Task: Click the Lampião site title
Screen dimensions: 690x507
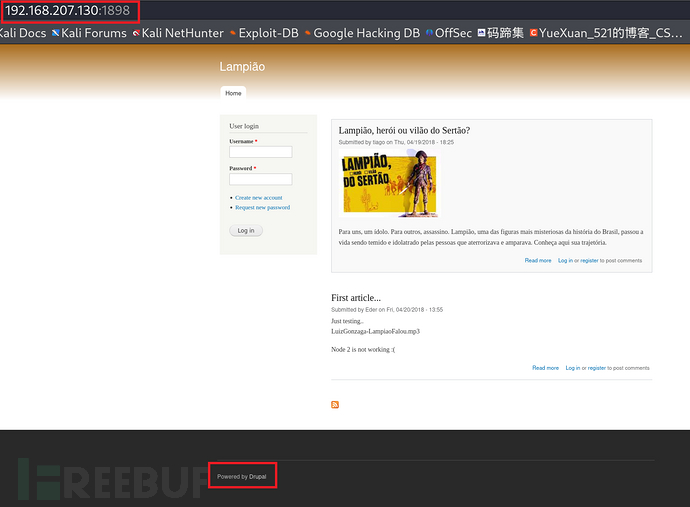Action: [x=242, y=67]
